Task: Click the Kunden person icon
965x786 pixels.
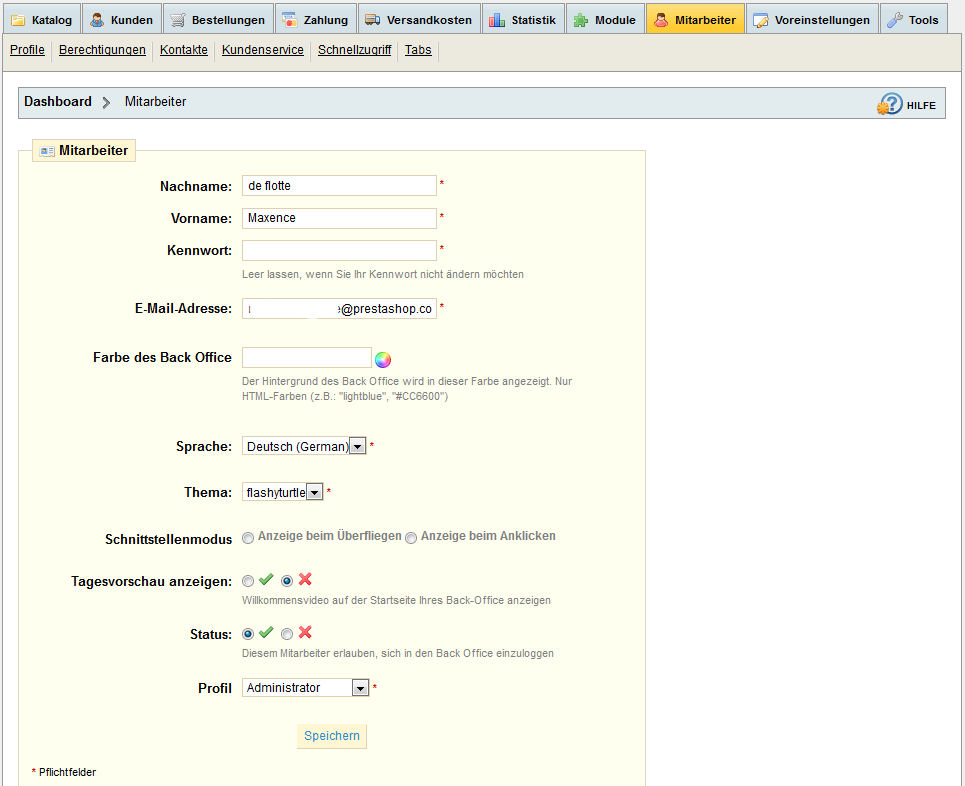Action: point(97,20)
